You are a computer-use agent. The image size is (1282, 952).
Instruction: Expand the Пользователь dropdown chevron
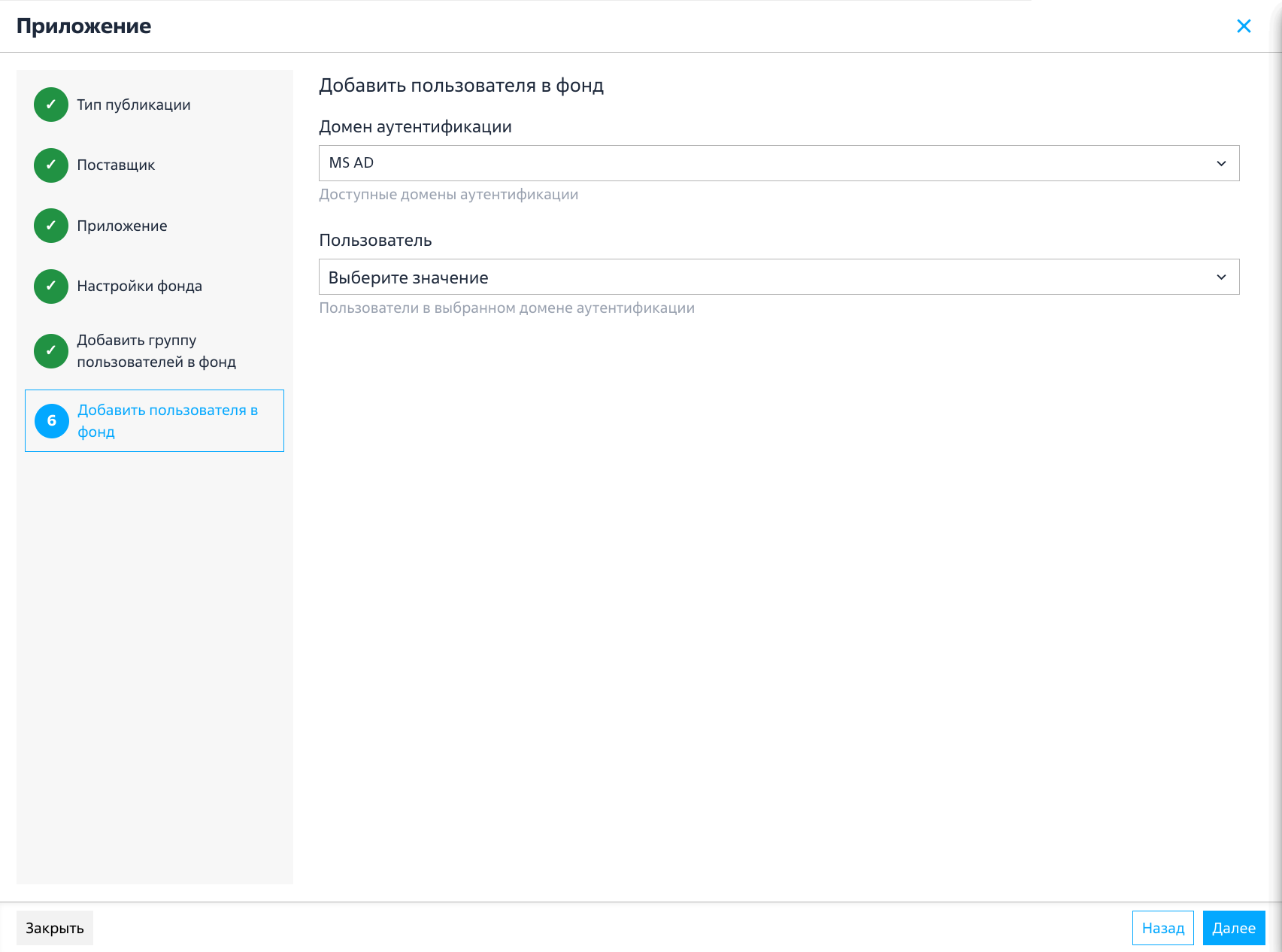[x=1221, y=277]
